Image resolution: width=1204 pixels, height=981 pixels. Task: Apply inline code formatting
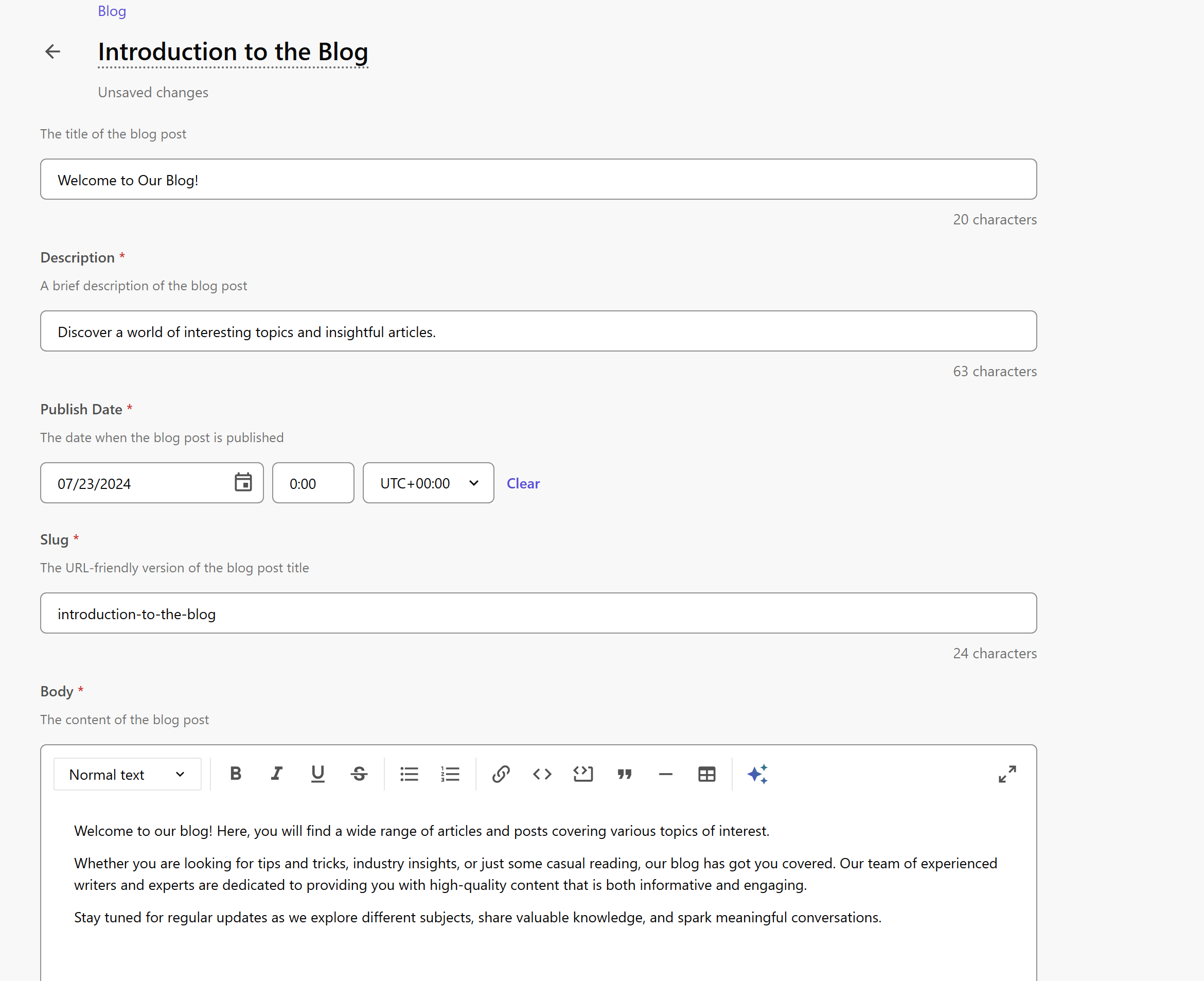[x=542, y=774]
